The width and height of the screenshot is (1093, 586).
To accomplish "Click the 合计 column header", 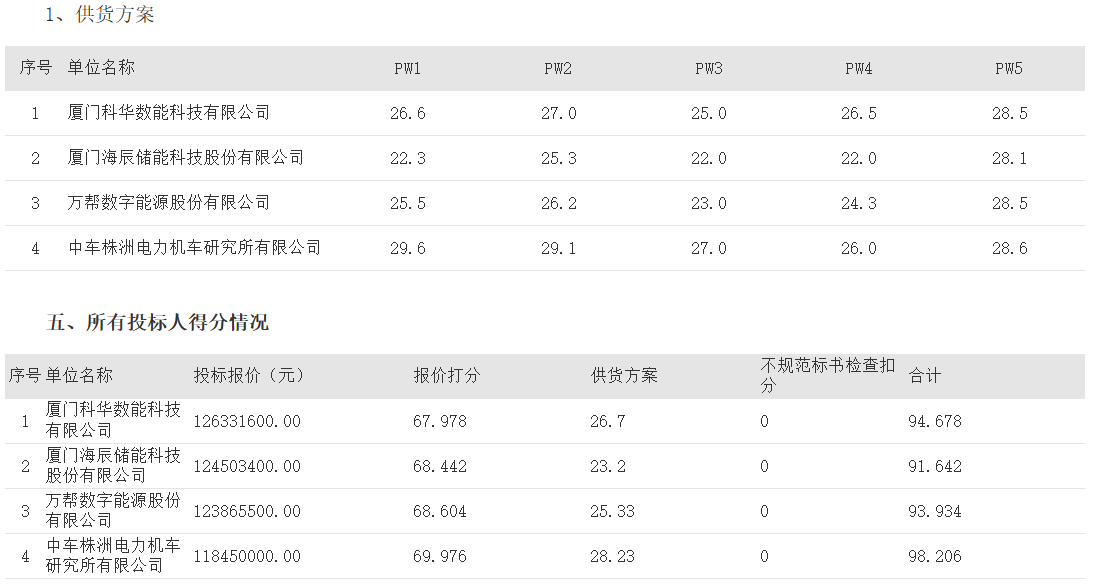I will coord(925,376).
